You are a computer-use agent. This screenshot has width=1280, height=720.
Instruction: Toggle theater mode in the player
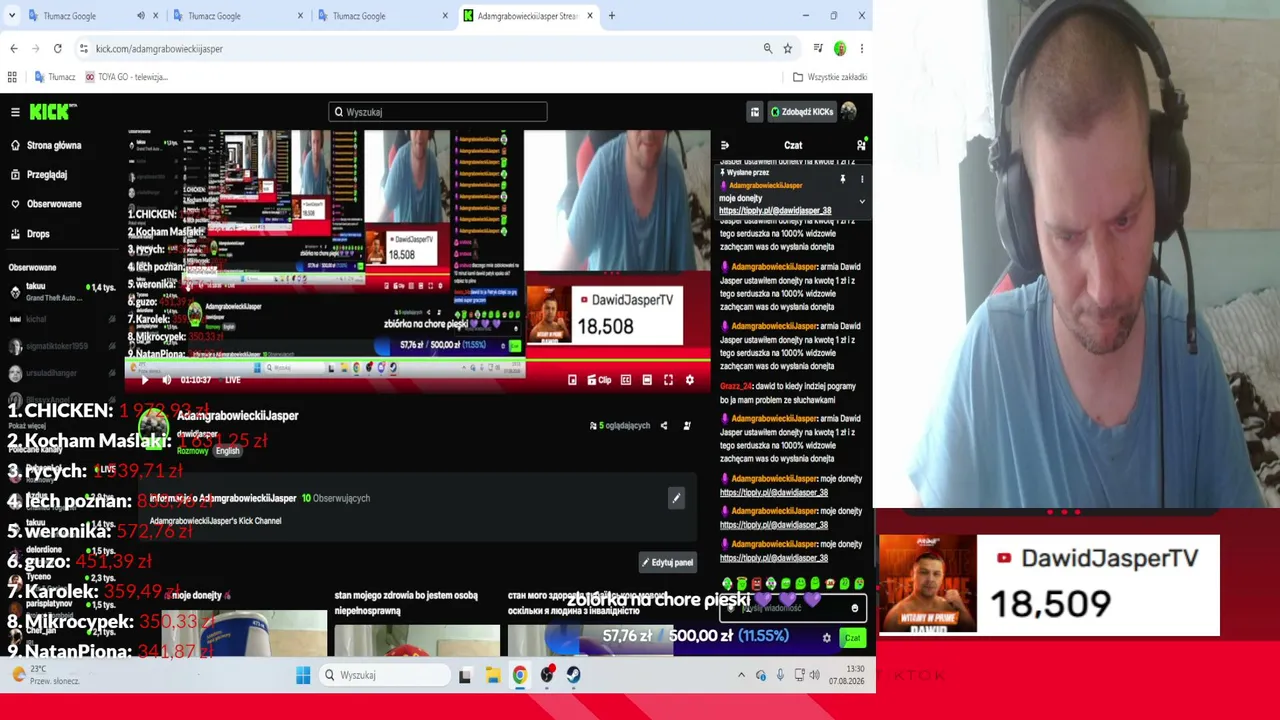coord(647,380)
